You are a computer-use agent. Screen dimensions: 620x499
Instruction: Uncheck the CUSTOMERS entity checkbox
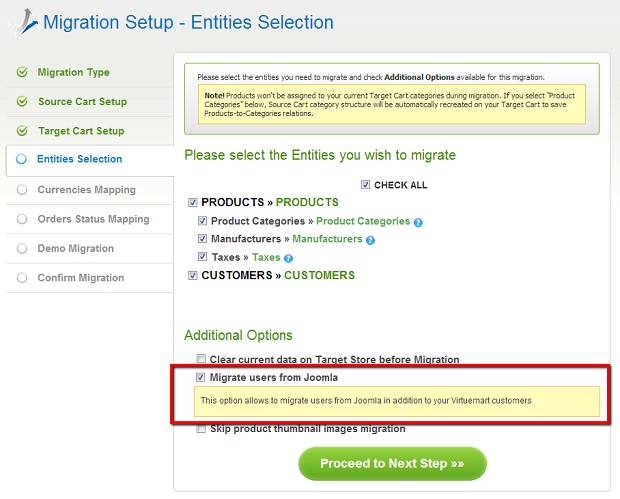pos(193,276)
